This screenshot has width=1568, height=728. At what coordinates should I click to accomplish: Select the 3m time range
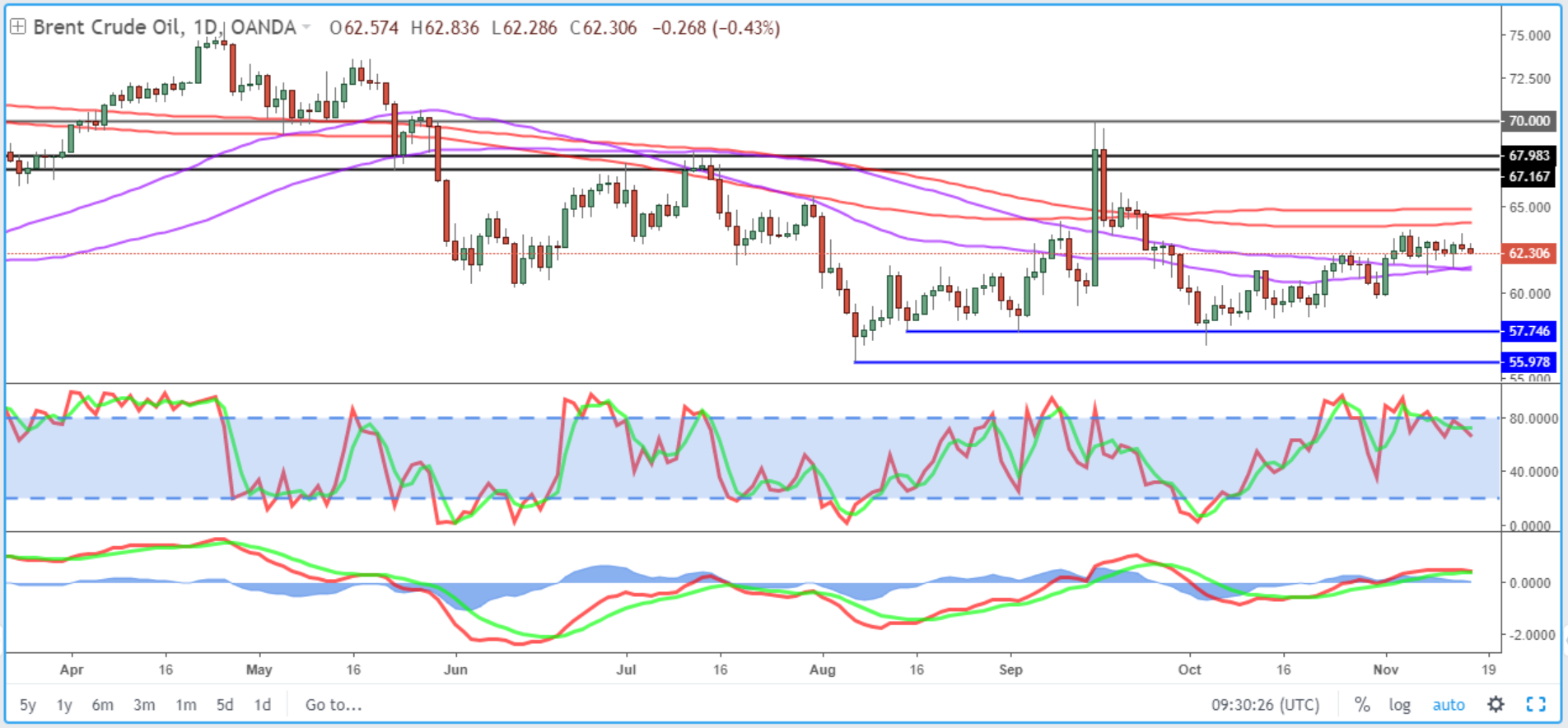144,705
